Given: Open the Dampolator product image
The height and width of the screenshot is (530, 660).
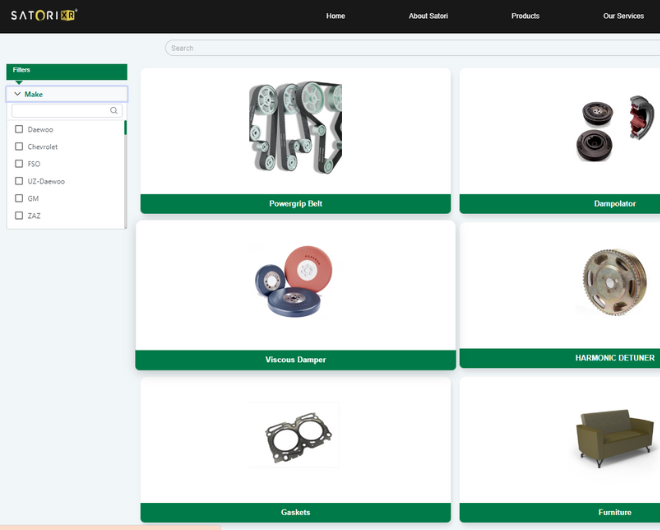Looking at the screenshot, I should point(613,128).
